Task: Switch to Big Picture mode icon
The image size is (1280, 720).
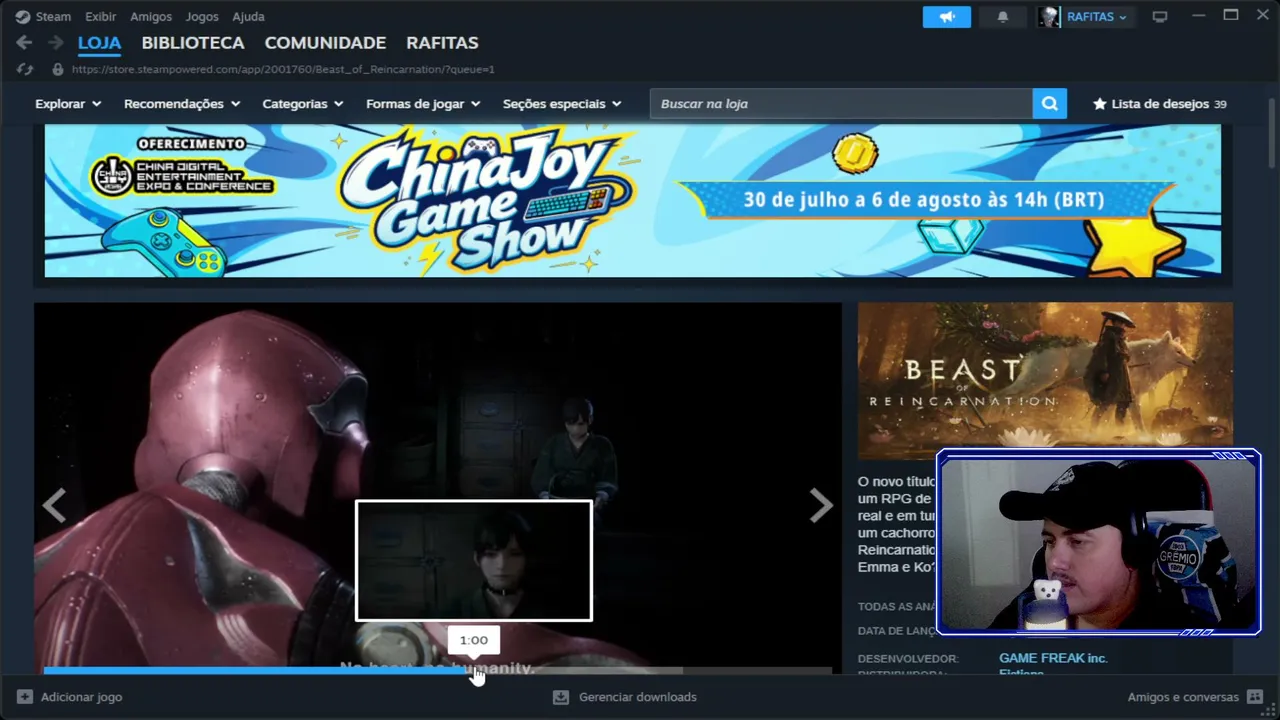Action: pos(1160,17)
